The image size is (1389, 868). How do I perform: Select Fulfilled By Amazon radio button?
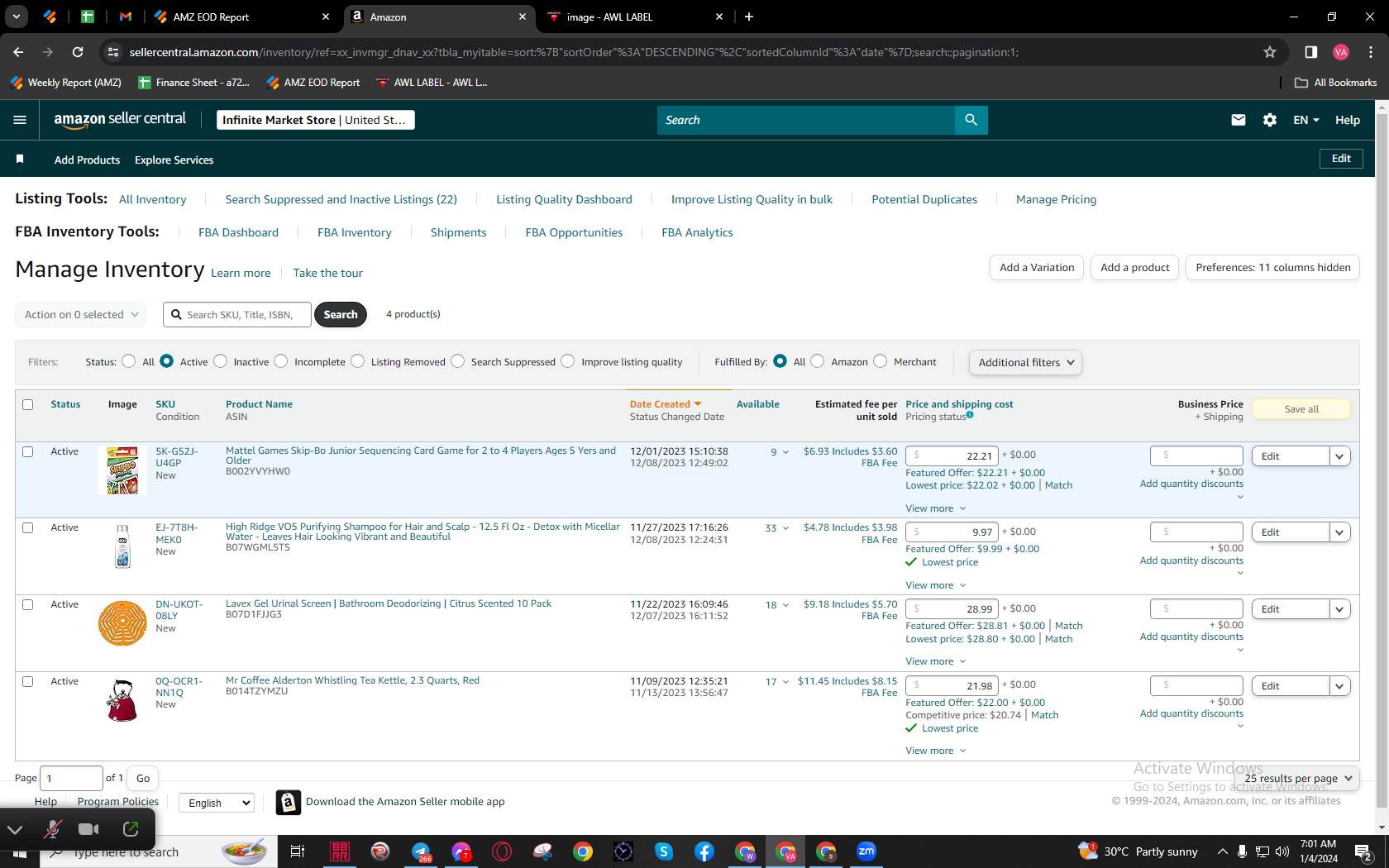pos(817,361)
